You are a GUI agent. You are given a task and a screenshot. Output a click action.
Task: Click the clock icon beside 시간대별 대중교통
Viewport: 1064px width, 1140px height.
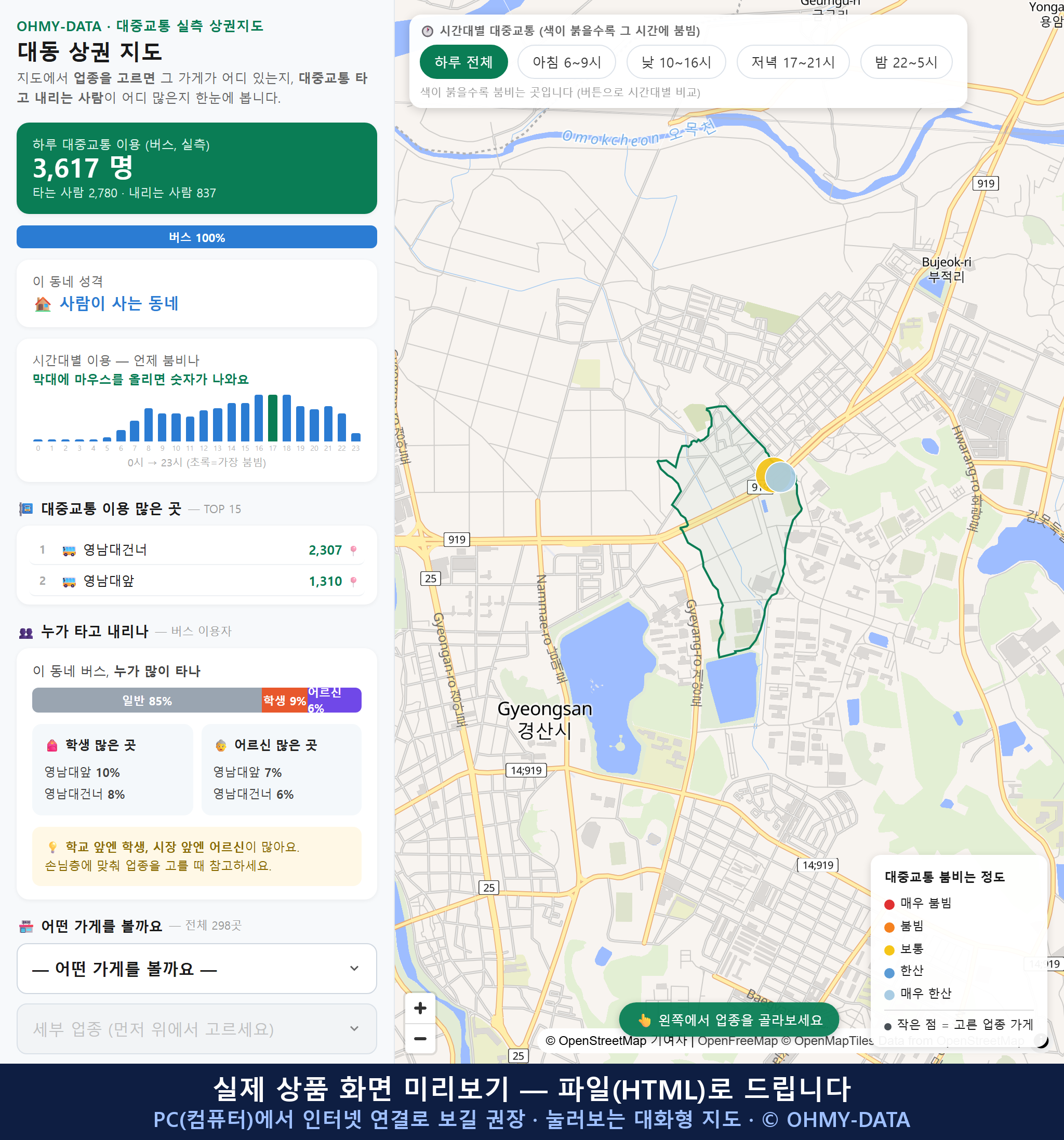428,31
